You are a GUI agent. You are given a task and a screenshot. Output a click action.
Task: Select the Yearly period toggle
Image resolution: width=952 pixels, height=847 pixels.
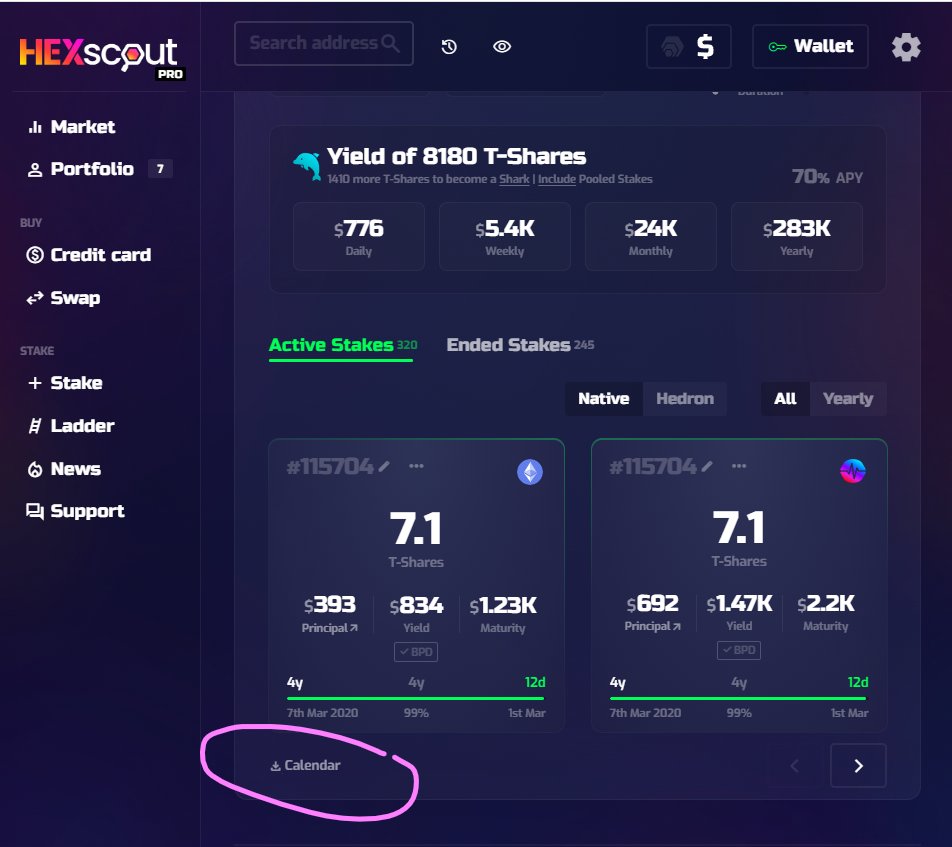click(848, 399)
